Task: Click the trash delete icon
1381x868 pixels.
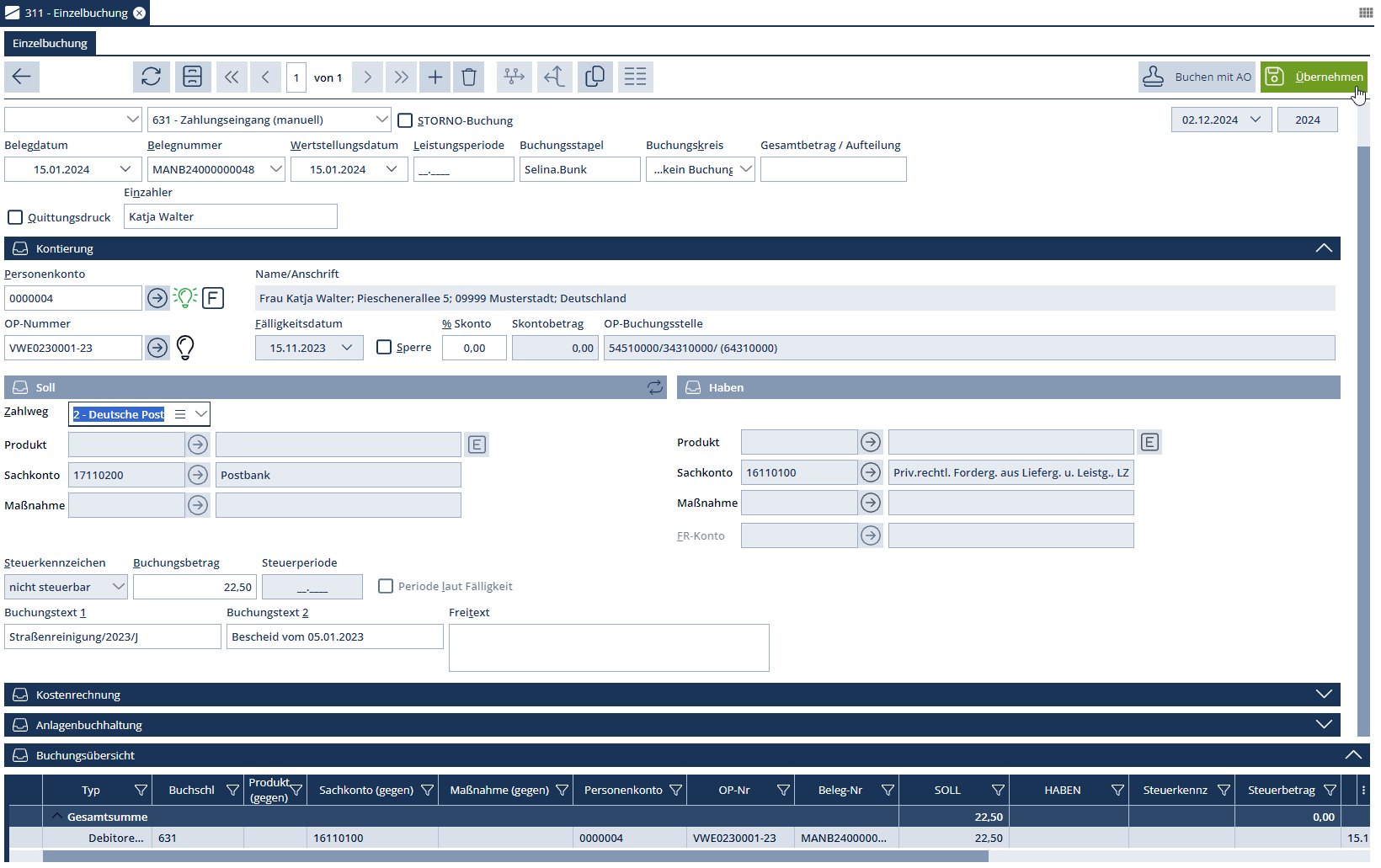Action: 469,77
